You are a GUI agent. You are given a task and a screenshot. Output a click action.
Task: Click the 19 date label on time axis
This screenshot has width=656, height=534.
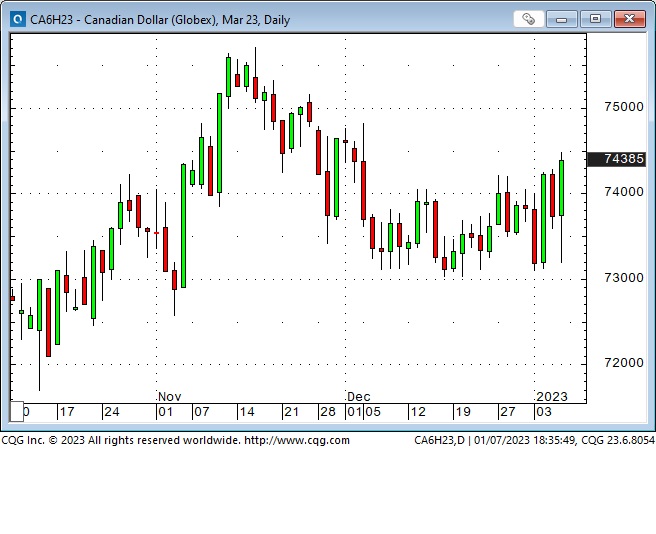click(463, 412)
